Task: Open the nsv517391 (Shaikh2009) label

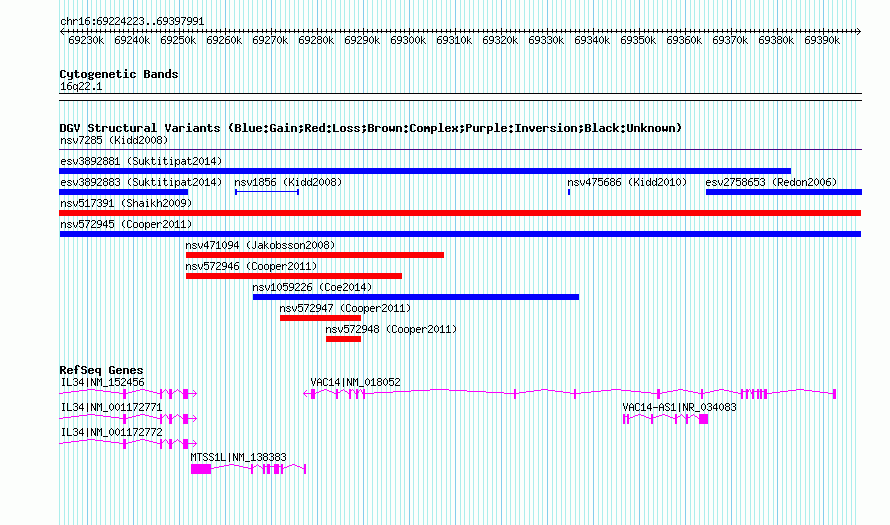Action: (126, 203)
